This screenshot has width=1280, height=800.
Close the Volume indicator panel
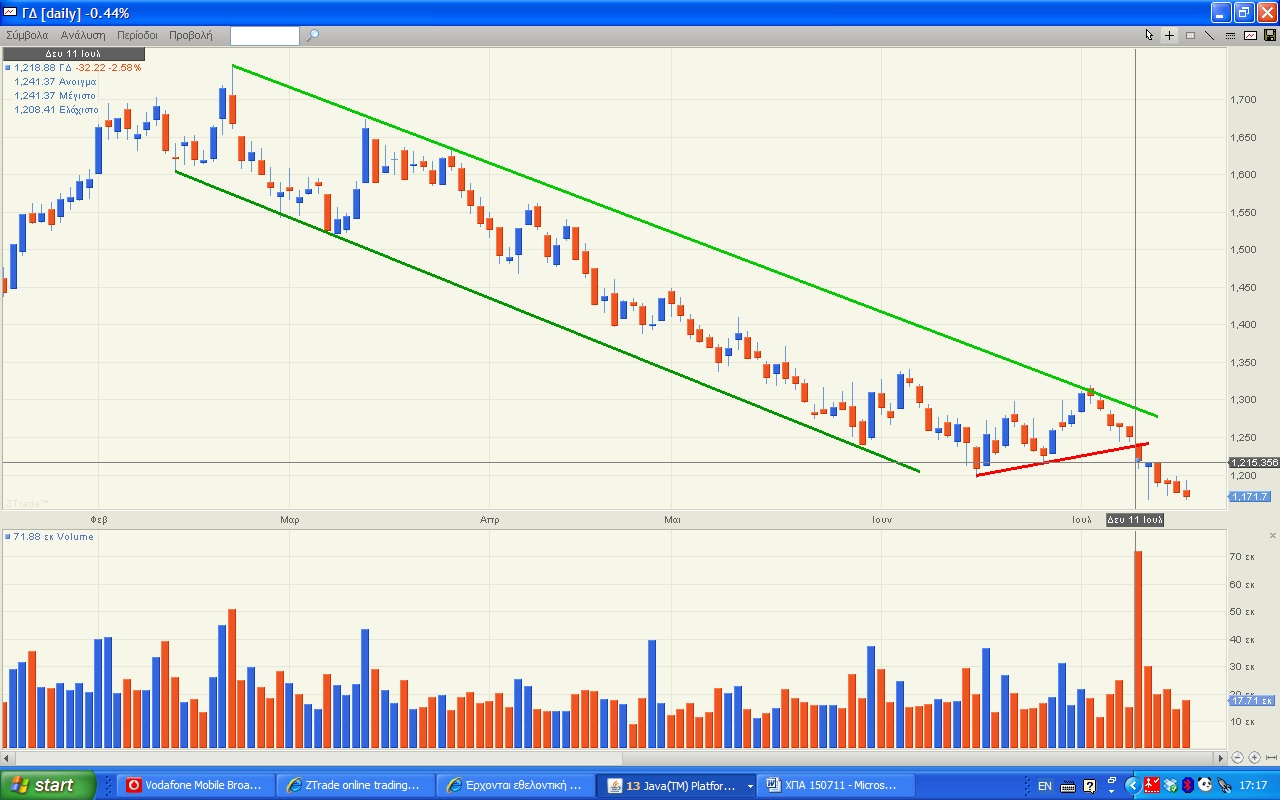(1272, 536)
